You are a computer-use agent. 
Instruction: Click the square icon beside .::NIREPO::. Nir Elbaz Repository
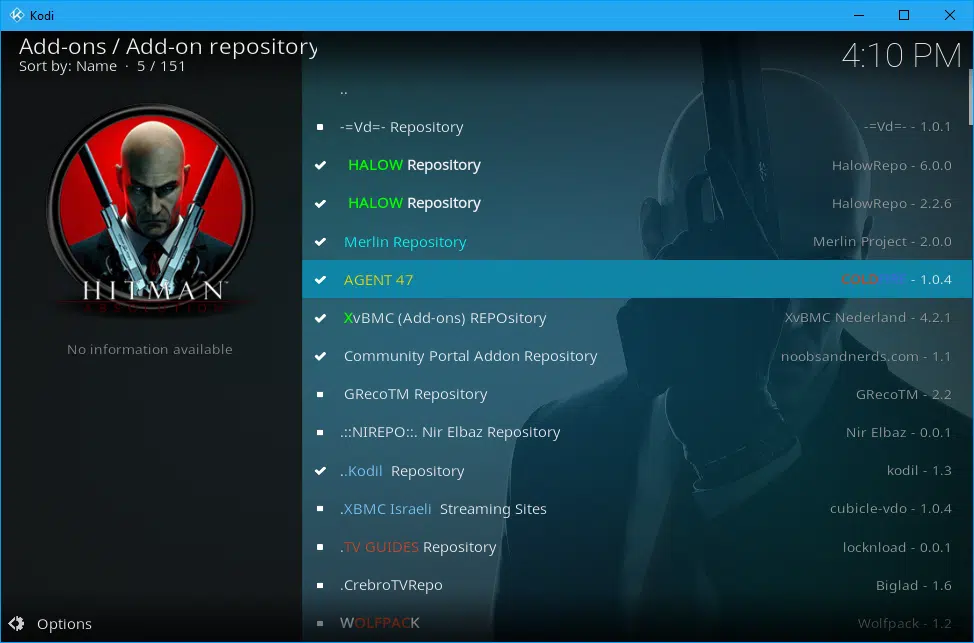click(319, 432)
